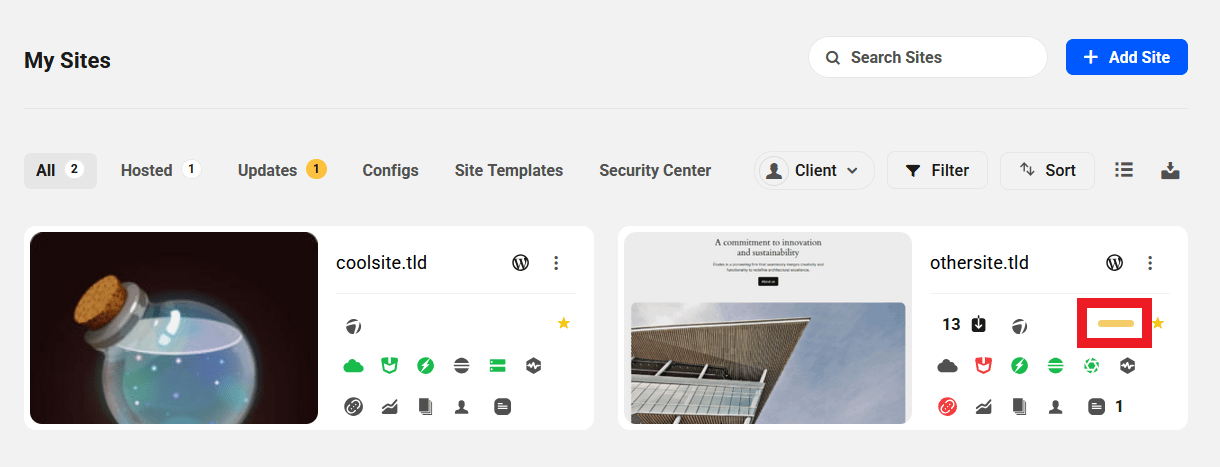The image size is (1220, 467).
Task: Switch to the Updates tab
Action: (x=281, y=170)
